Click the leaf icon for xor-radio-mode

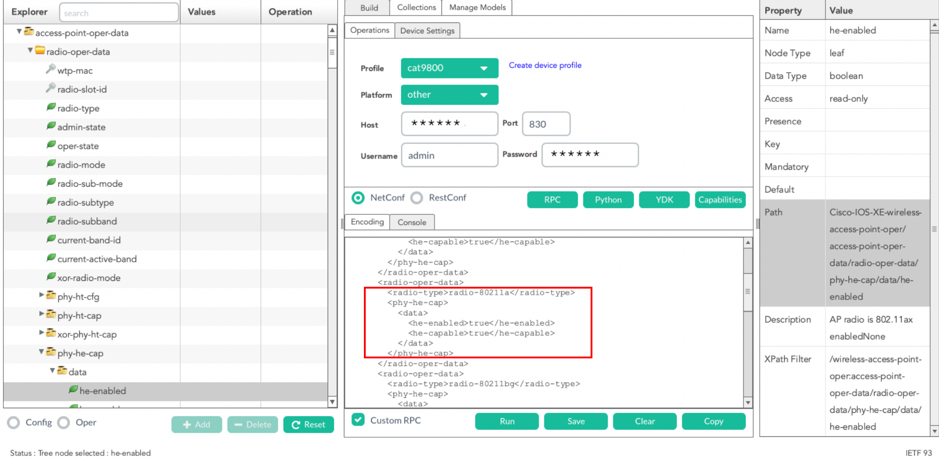[x=51, y=278]
